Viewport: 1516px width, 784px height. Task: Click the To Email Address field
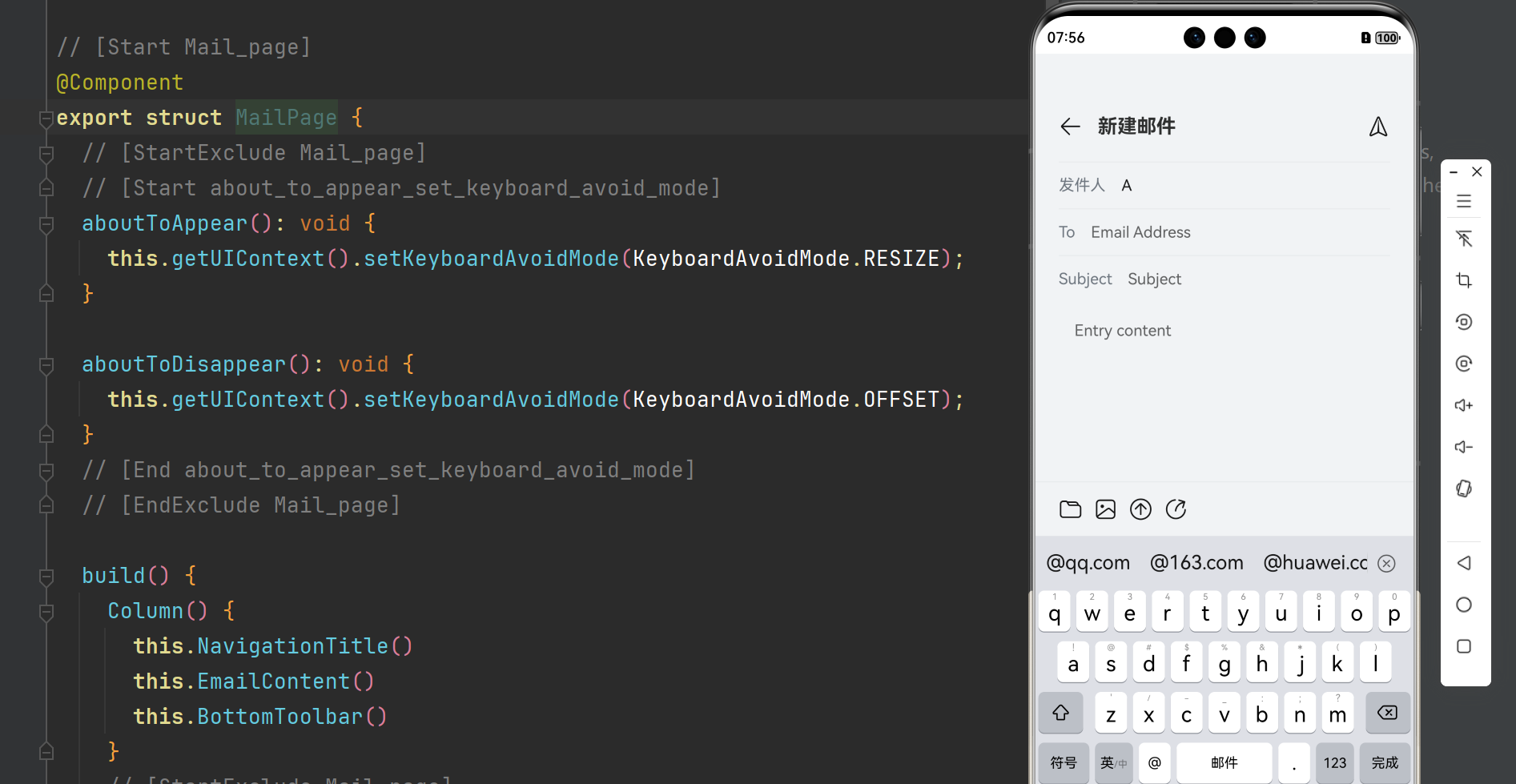(1224, 232)
